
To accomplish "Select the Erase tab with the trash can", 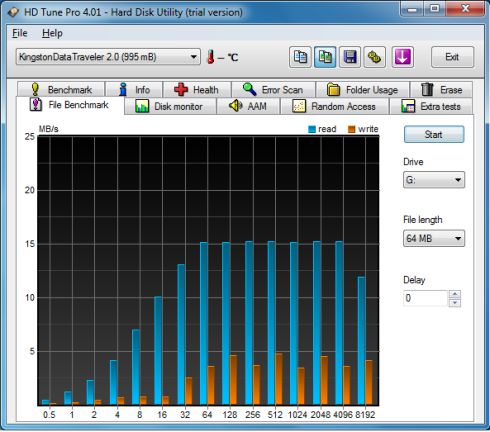I will pyautogui.click(x=441, y=90).
